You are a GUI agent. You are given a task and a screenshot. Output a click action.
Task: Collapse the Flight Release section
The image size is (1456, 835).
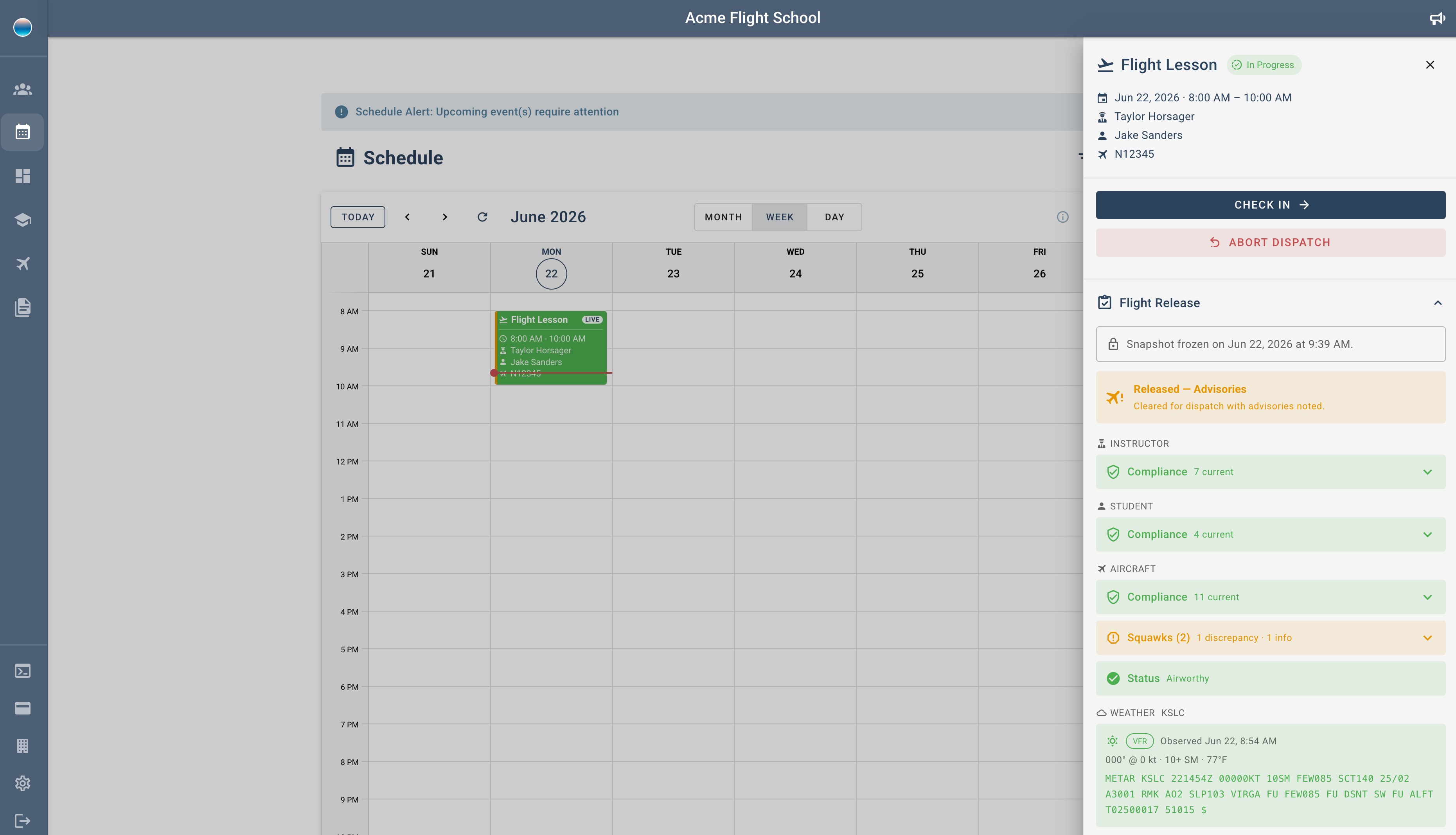(x=1437, y=303)
